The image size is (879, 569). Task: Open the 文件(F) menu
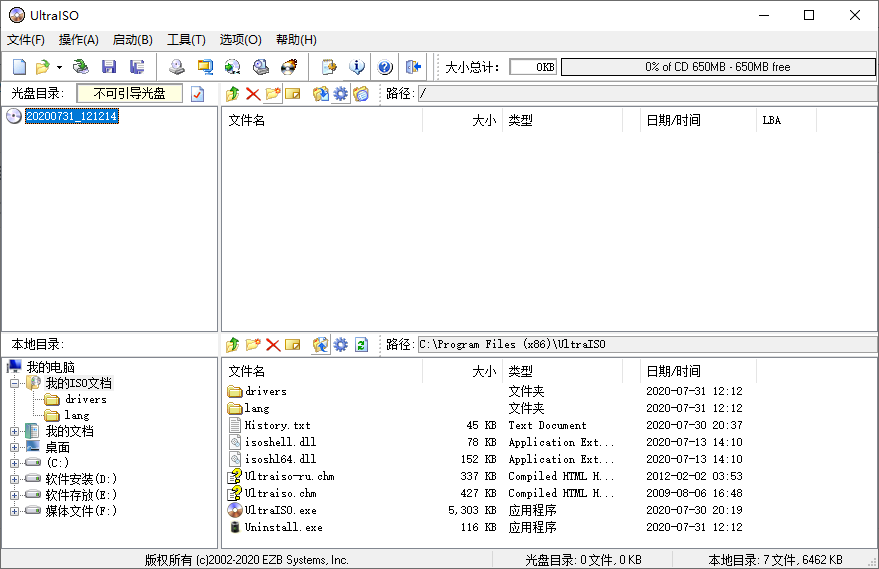click(26, 40)
